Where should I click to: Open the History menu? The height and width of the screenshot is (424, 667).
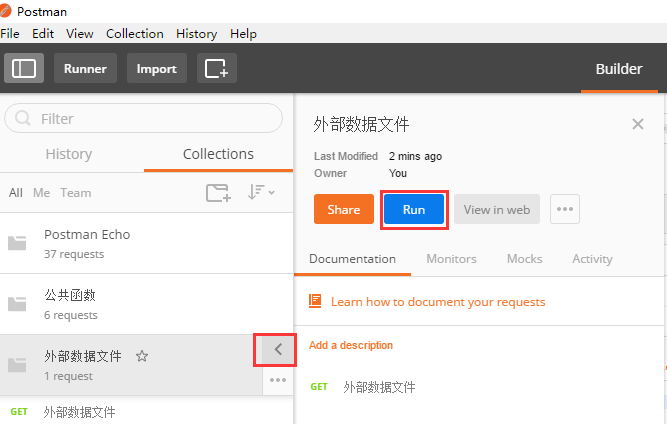[197, 34]
